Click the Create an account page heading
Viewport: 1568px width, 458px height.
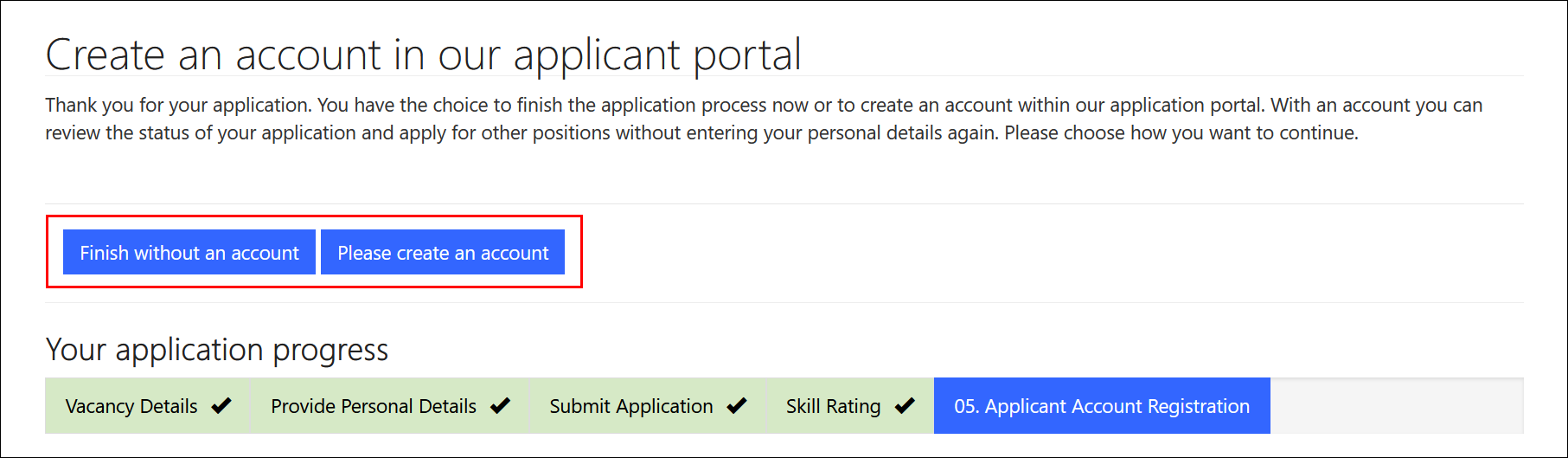pyautogui.click(x=423, y=55)
